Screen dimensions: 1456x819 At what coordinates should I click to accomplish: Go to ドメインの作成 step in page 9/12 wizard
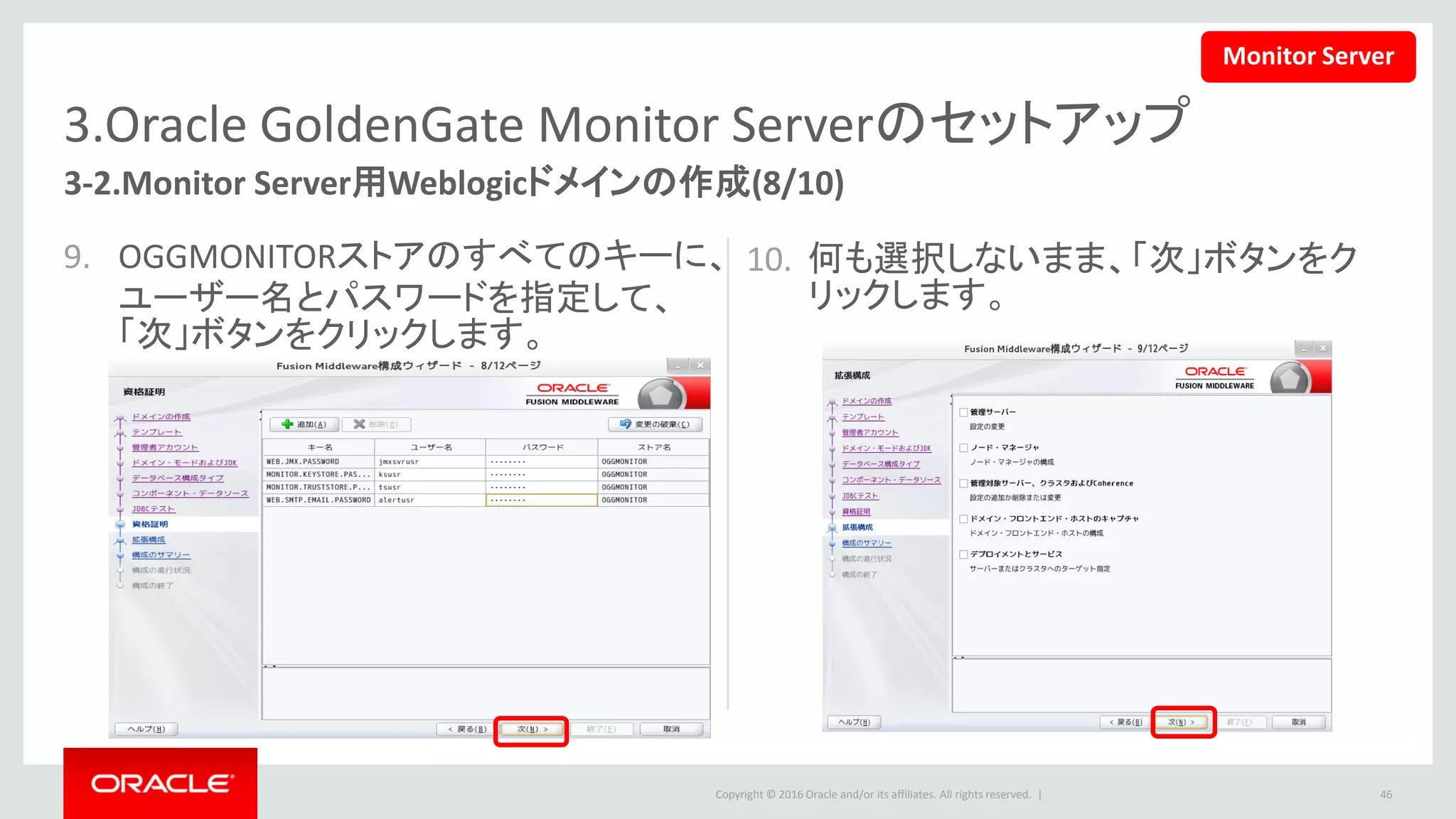click(x=867, y=401)
